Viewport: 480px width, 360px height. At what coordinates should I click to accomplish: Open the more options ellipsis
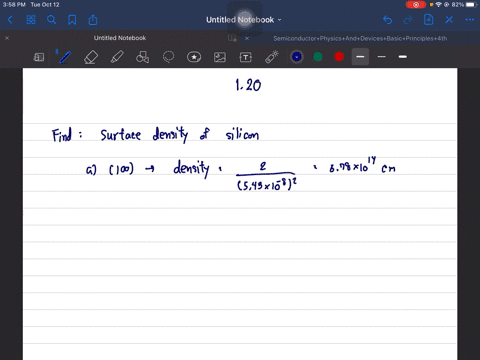[469, 20]
